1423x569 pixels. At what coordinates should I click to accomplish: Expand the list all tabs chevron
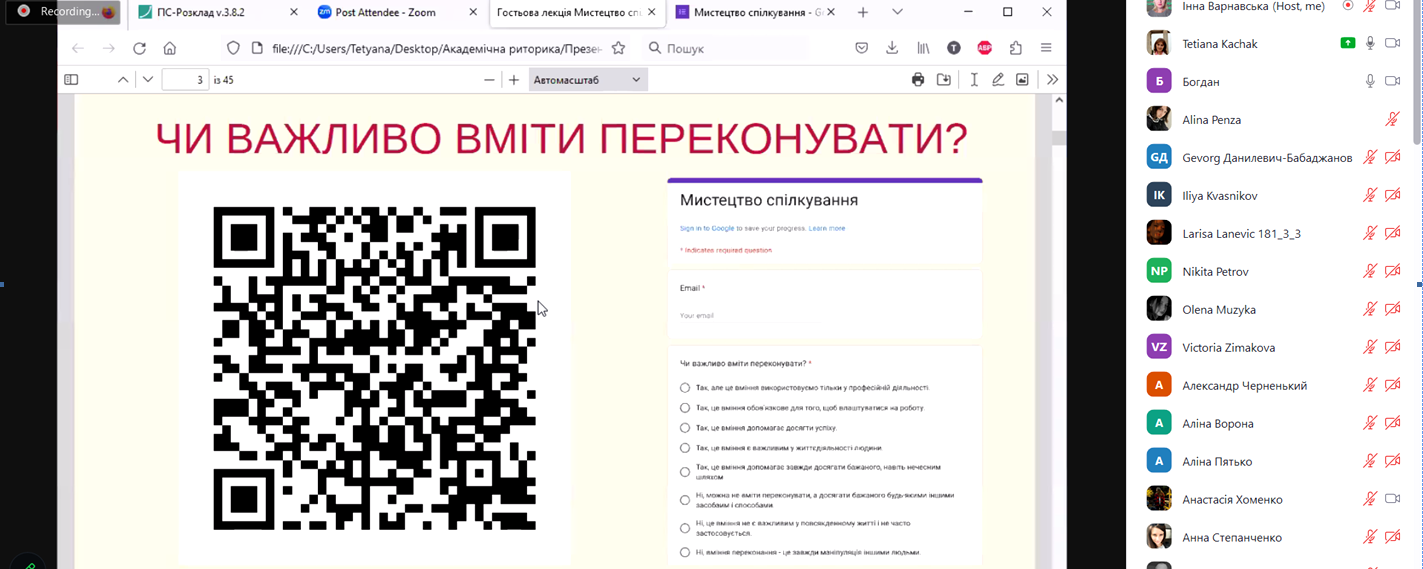point(897,12)
